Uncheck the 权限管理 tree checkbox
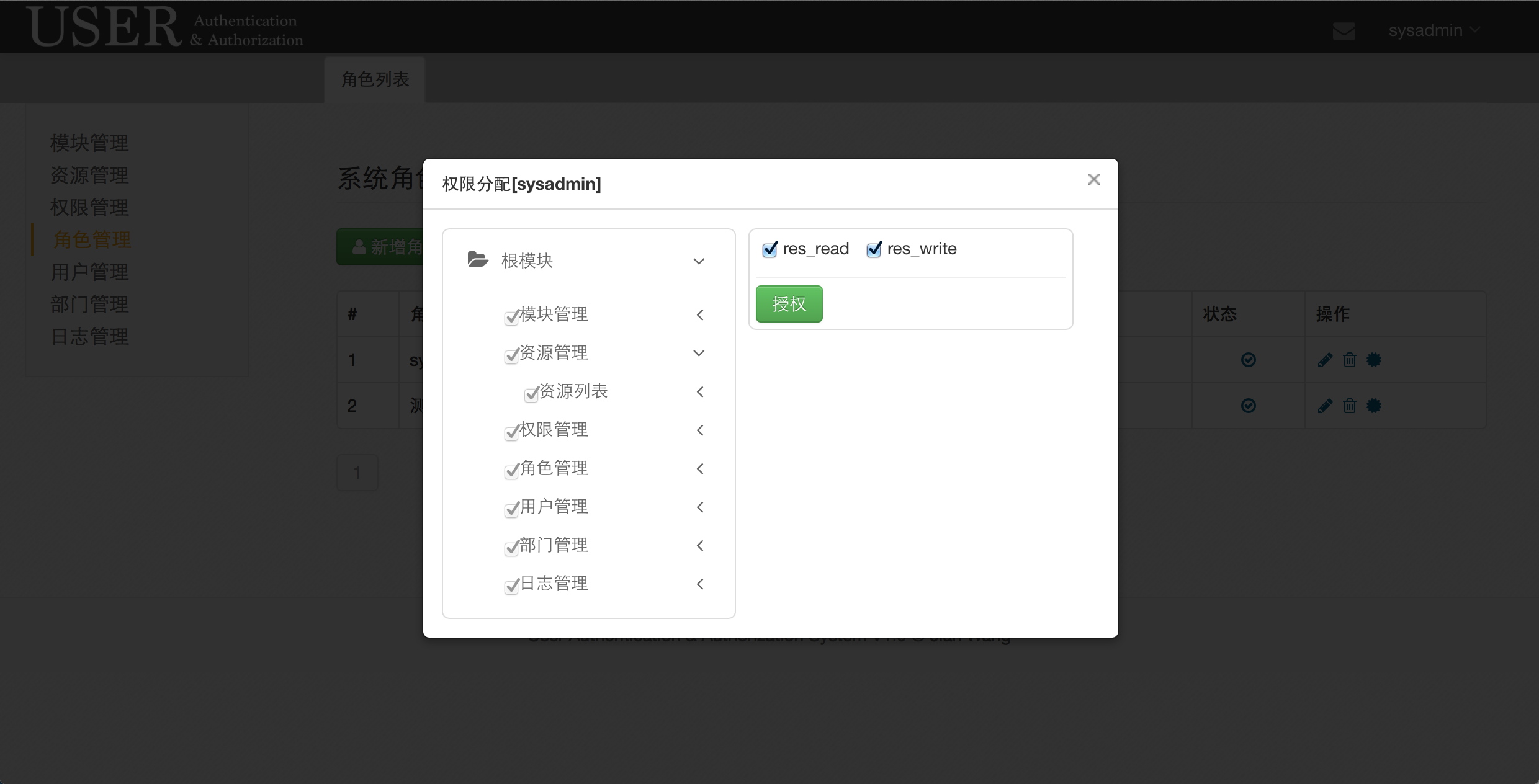The width and height of the screenshot is (1539, 784). pos(511,433)
